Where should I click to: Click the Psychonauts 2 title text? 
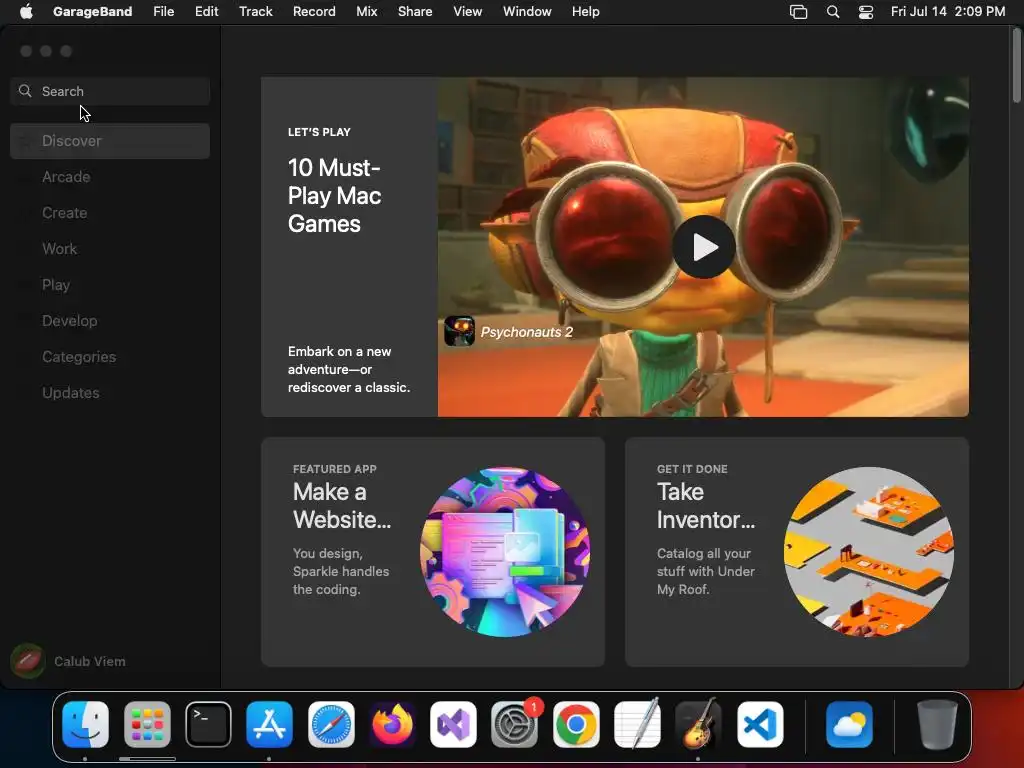tap(526, 332)
